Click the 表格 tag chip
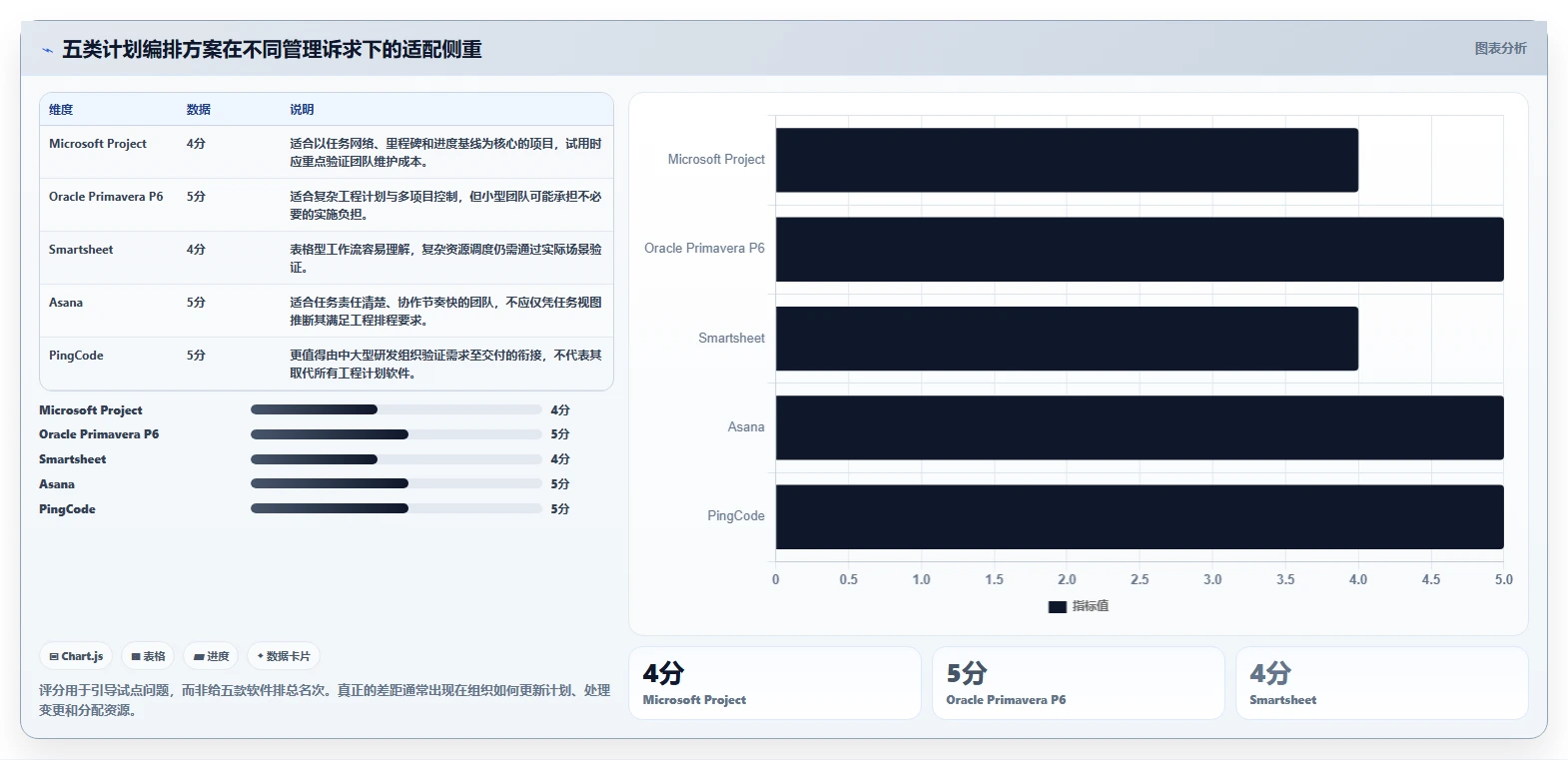 coord(148,656)
